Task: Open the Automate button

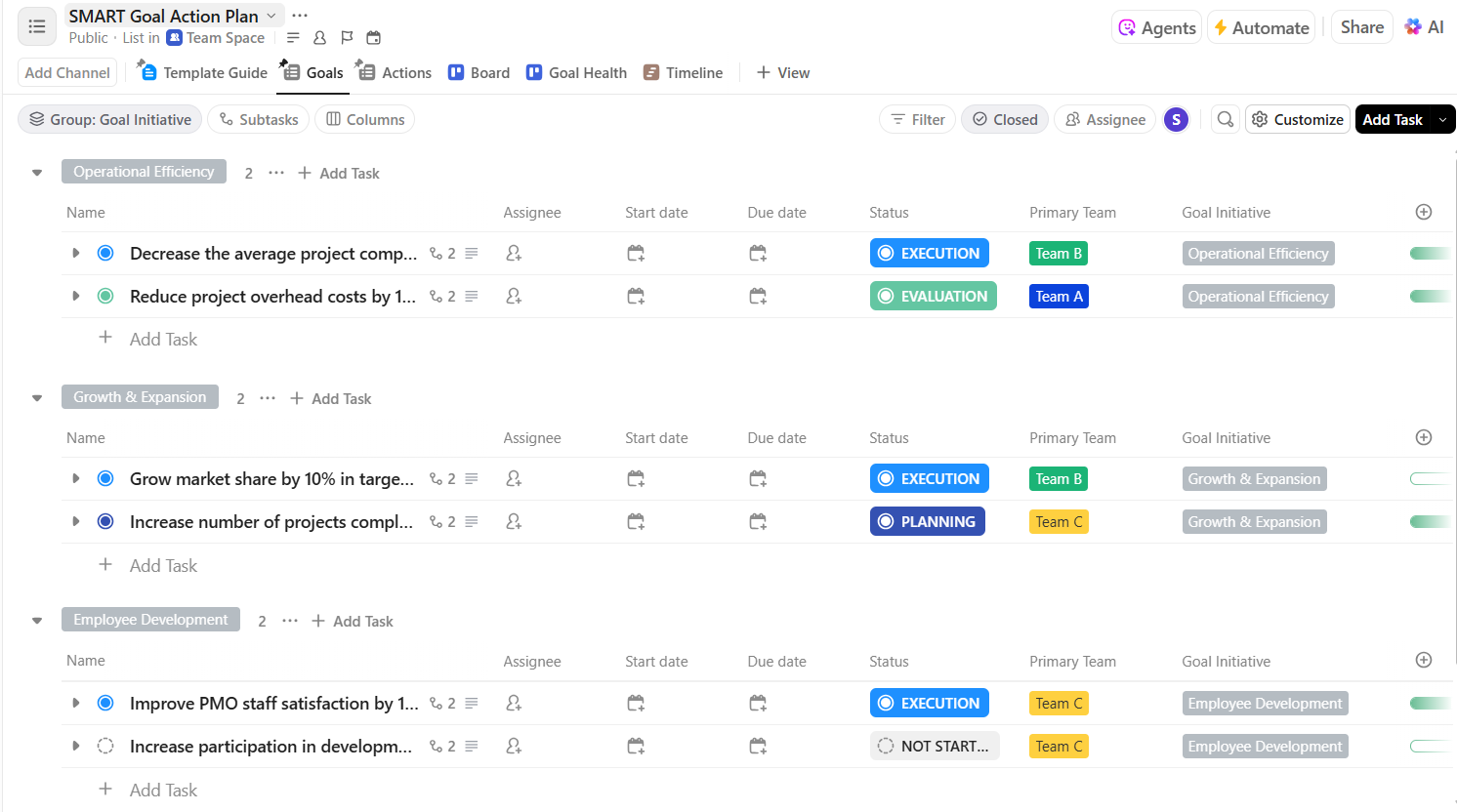Action: [1261, 27]
